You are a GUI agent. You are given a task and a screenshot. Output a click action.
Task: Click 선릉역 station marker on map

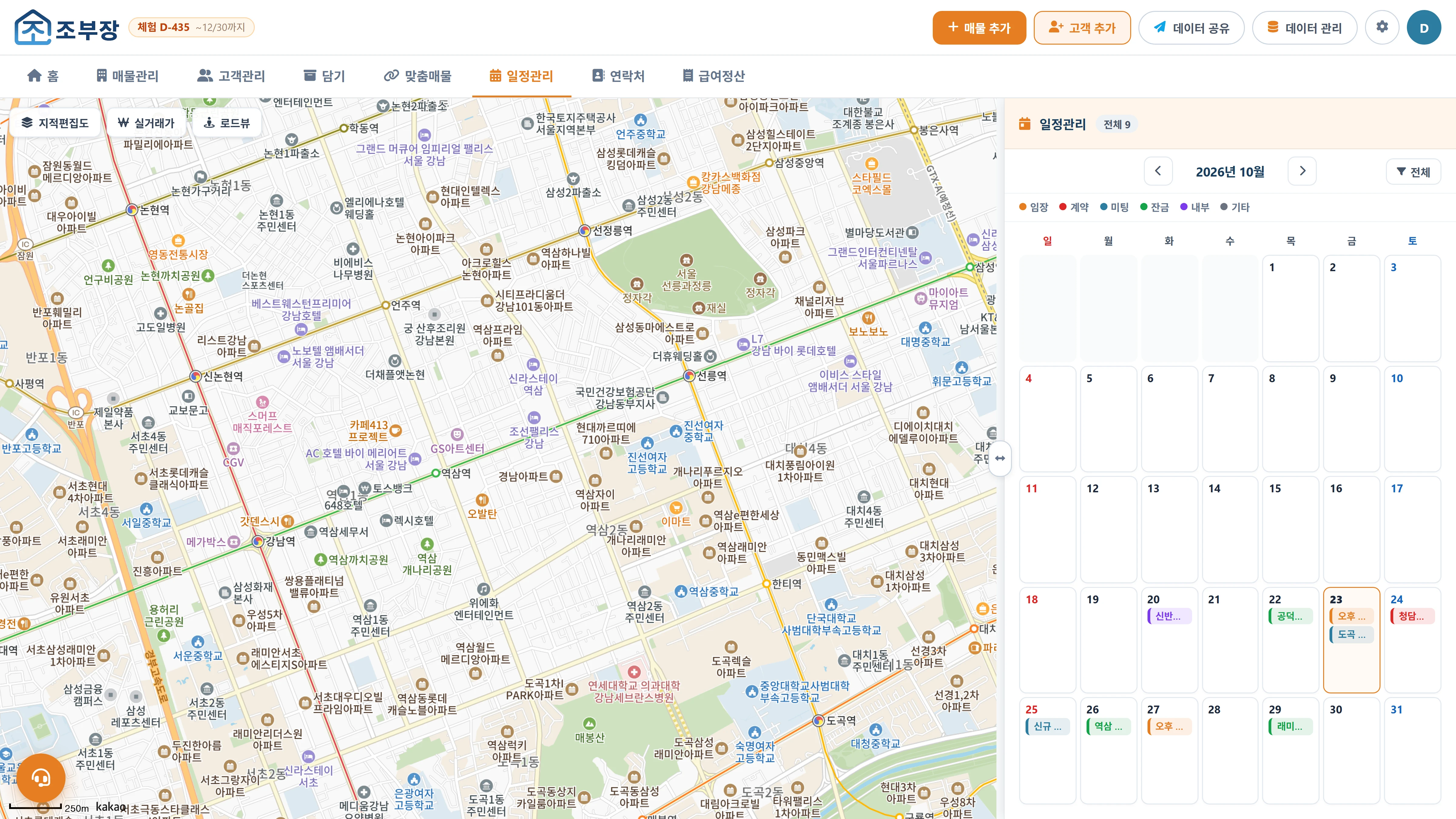pyautogui.click(x=689, y=375)
